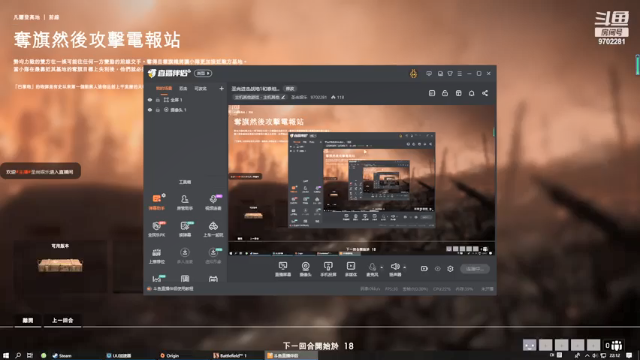Open the PK tool with red badge
This screenshot has height=360, width=640.
point(156,229)
